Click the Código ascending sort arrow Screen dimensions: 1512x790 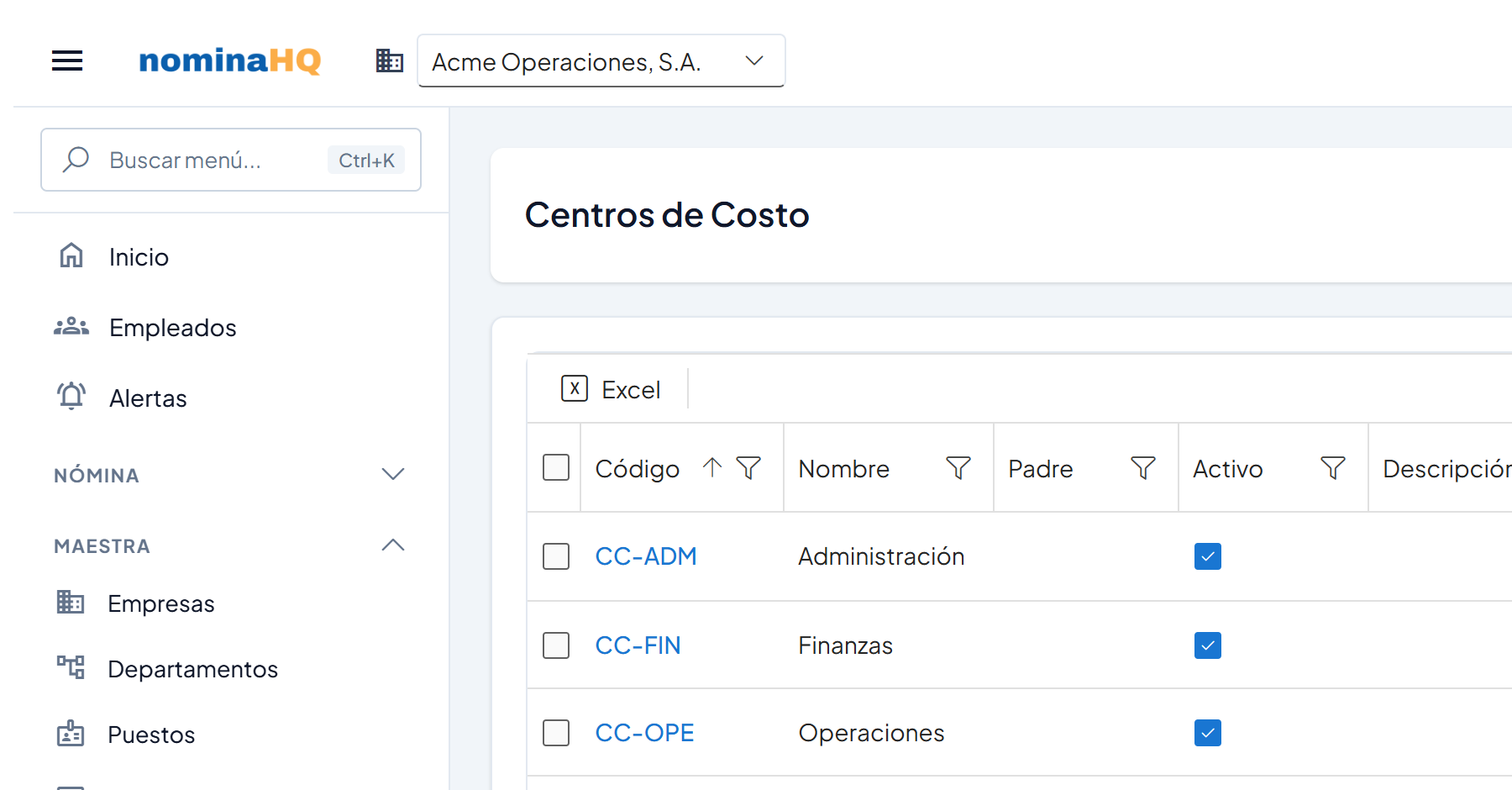[x=712, y=467]
